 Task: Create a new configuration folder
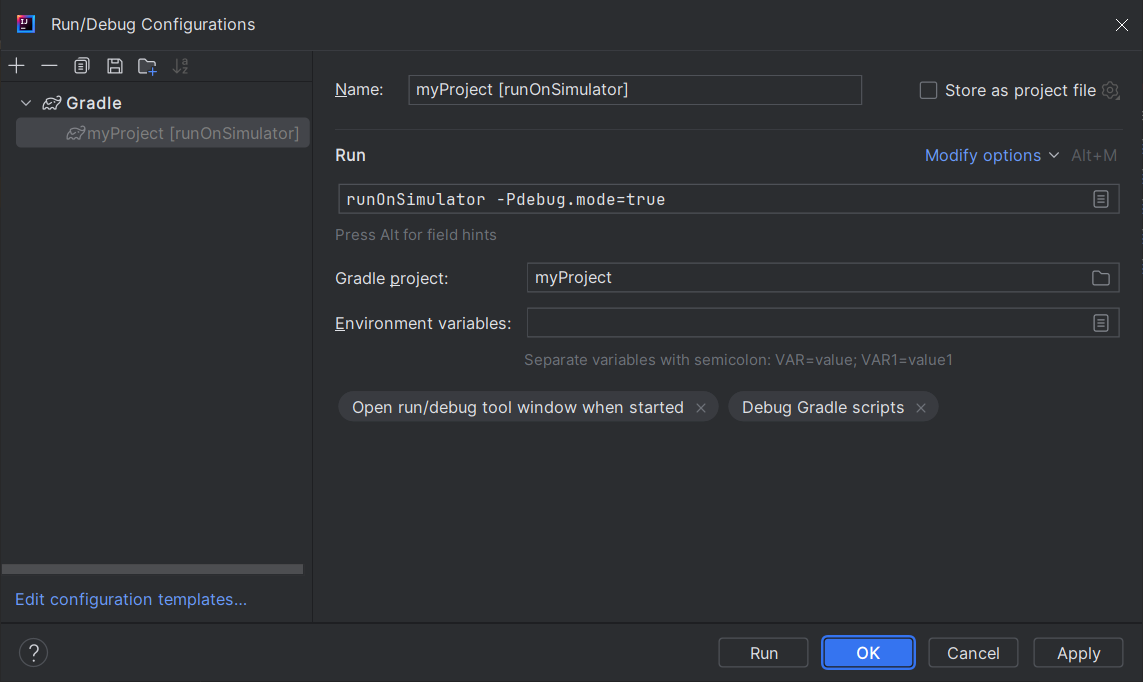pos(147,66)
